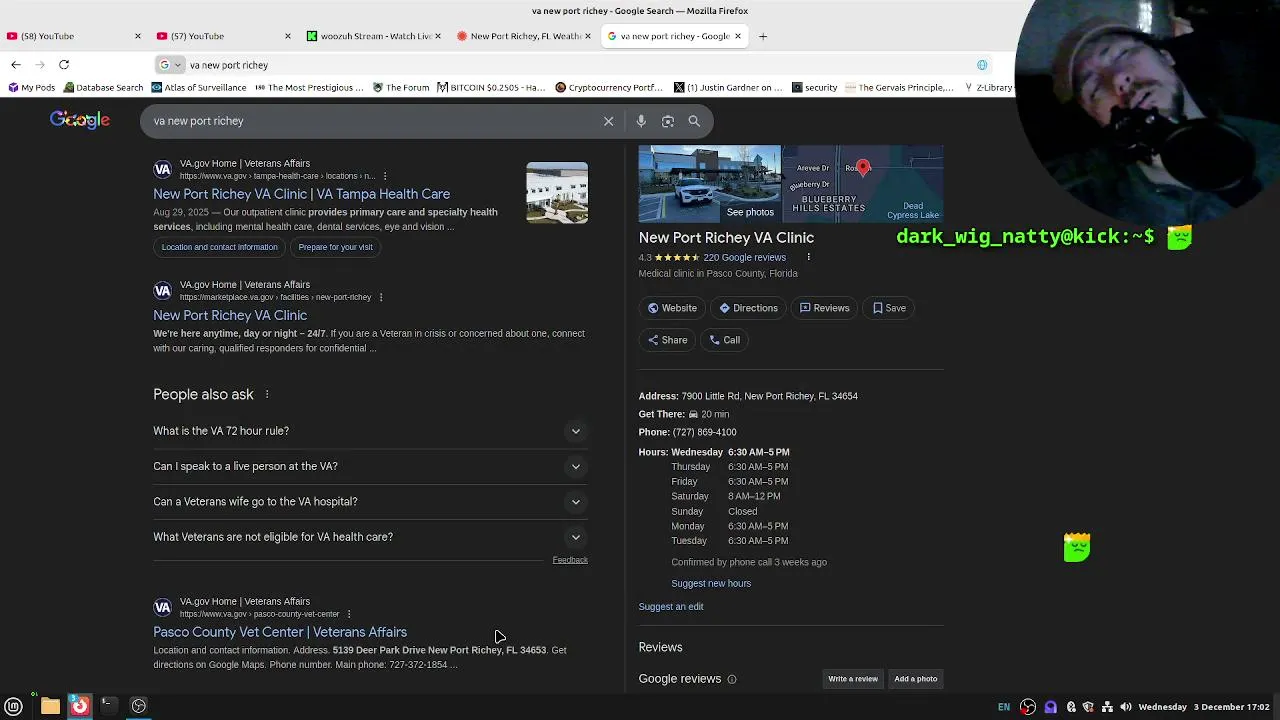1280x720 pixels.
Task: Open the file manager from the taskbar
Action: tap(50, 706)
